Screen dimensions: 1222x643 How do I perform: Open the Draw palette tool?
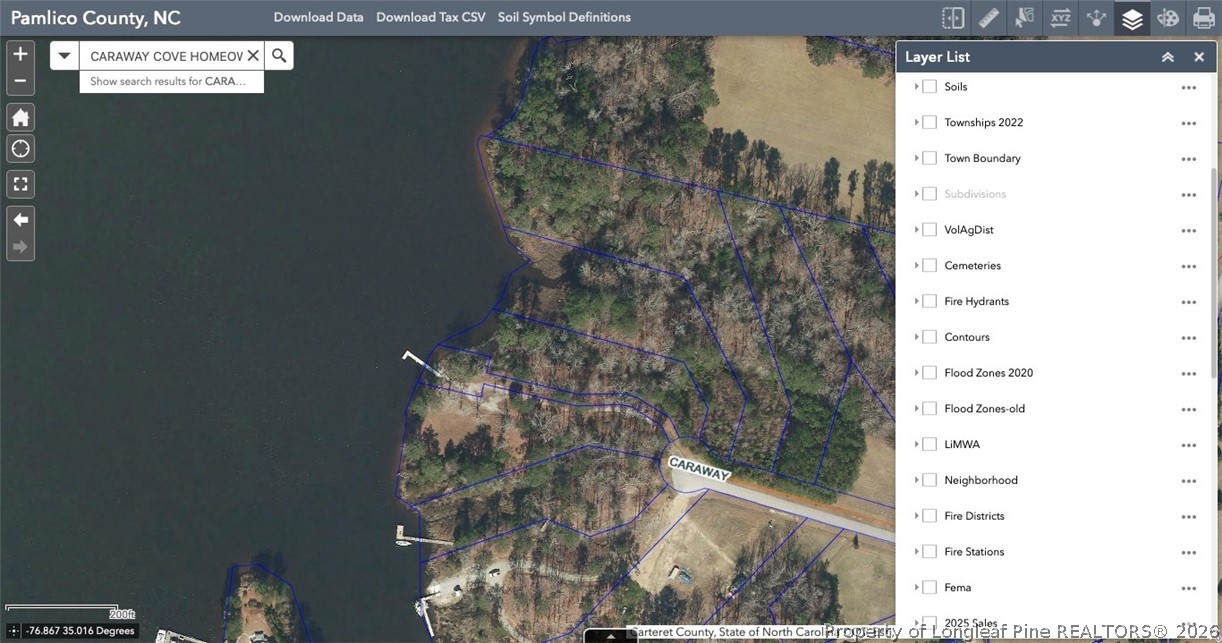click(x=1168, y=18)
